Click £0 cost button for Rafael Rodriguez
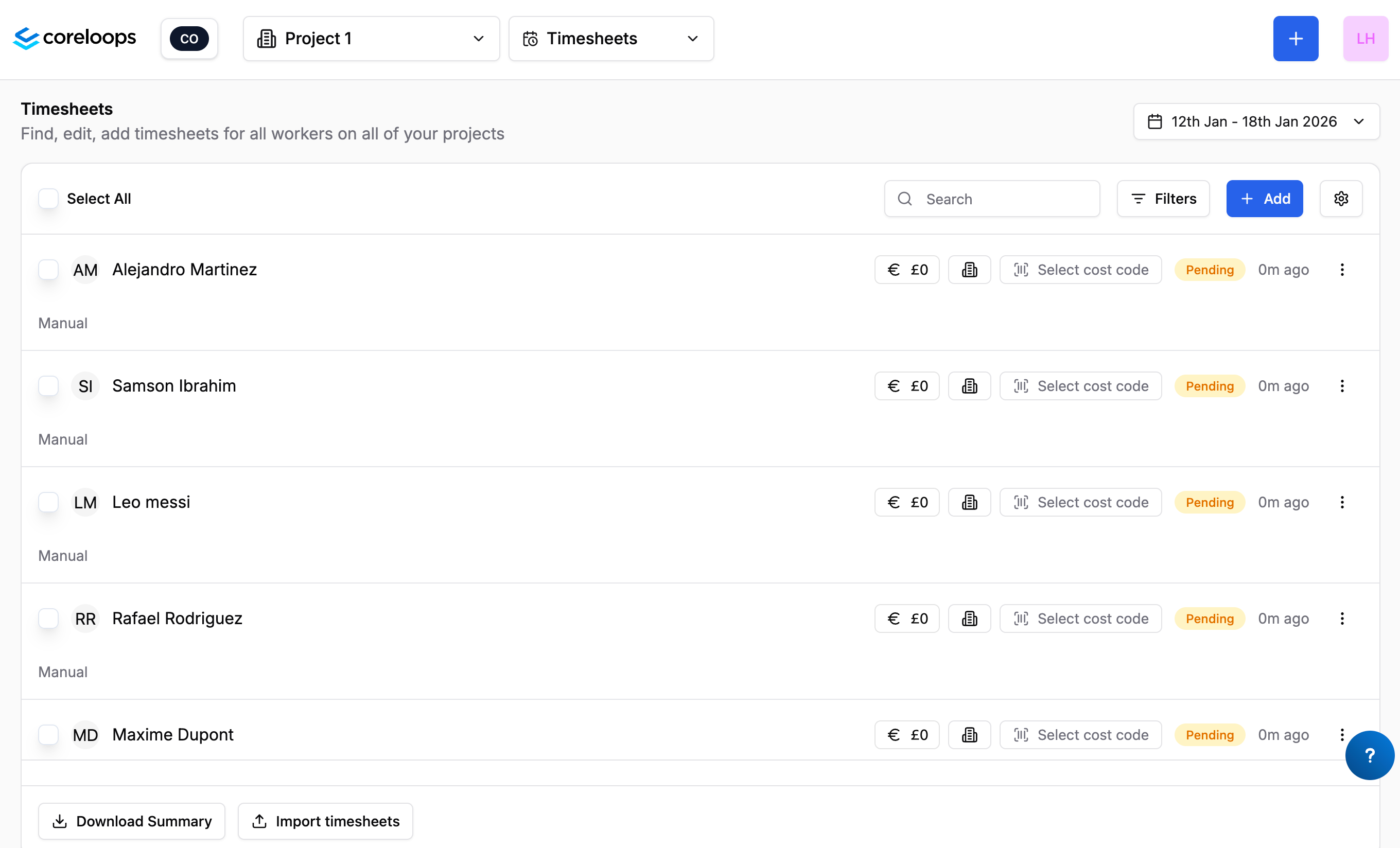Viewport: 1400px width, 848px height. [x=907, y=619]
